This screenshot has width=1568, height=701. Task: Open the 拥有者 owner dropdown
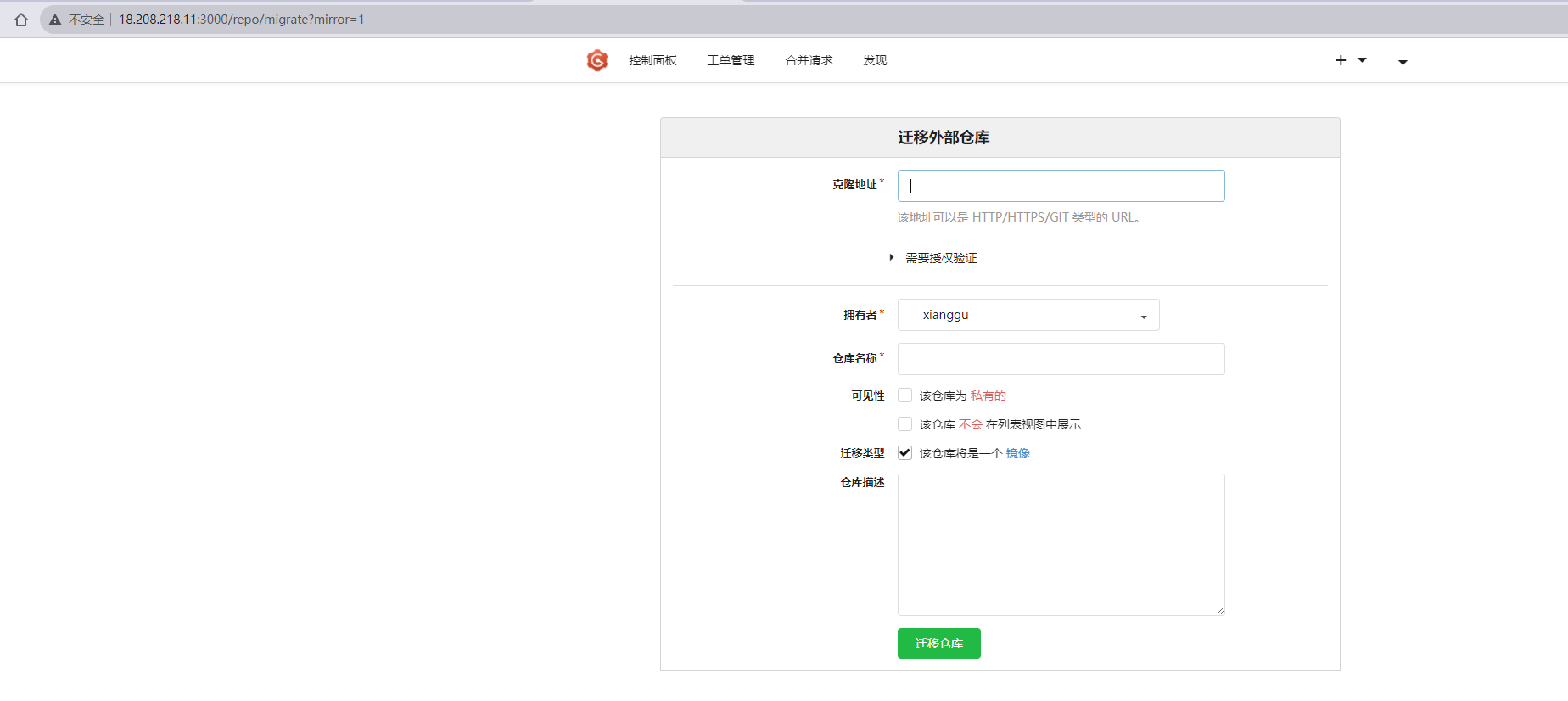tap(1028, 315)
